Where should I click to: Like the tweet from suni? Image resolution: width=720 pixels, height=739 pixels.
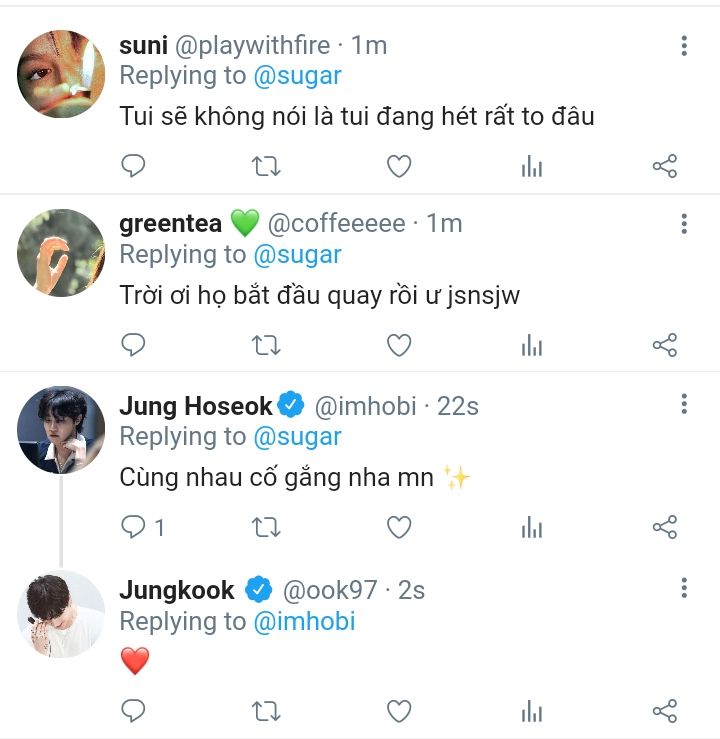point(399,166)
